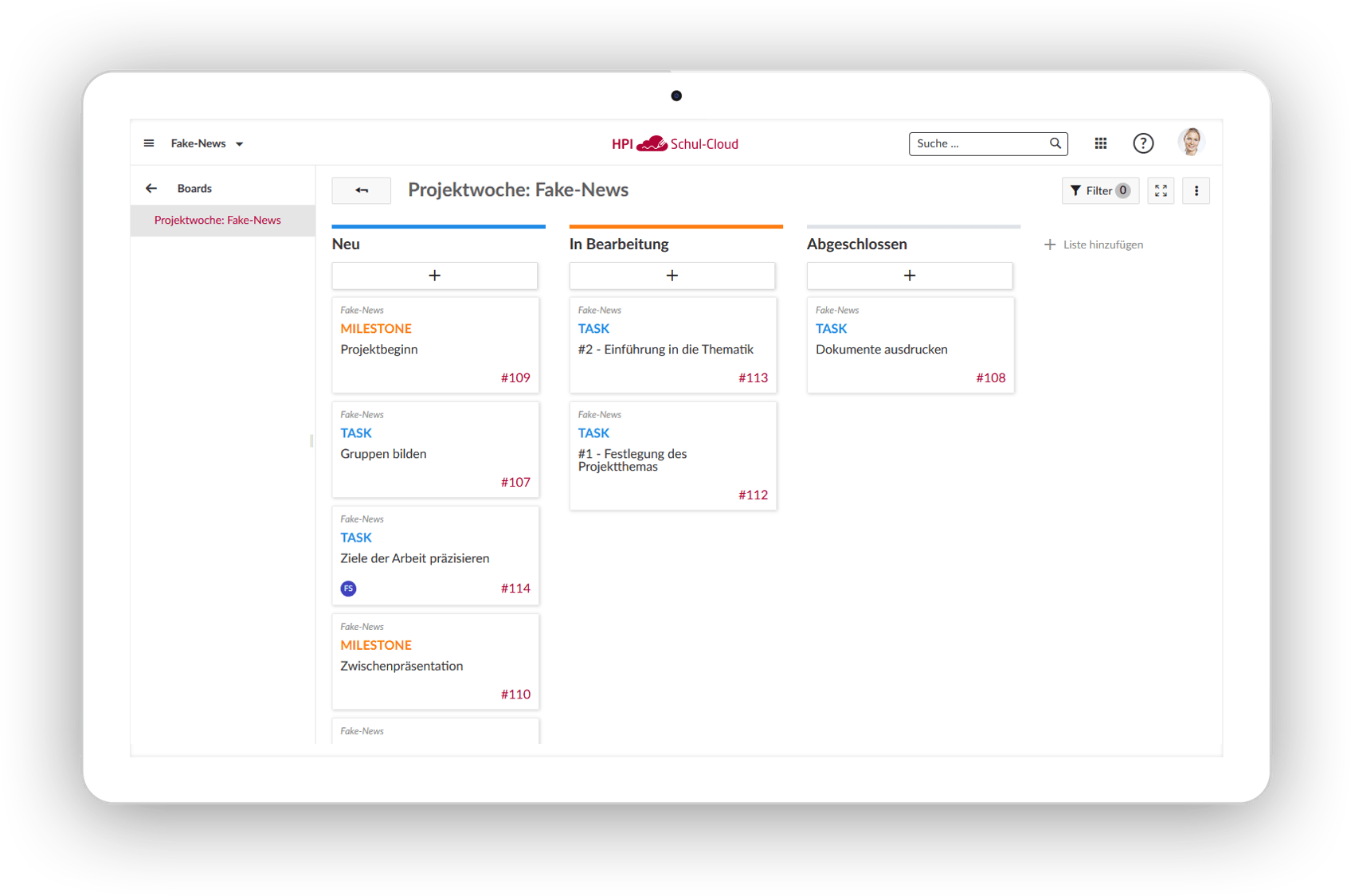The width and height of the screenshot is (1351, 896).
Task: Open the apps grid launcher
Action: (1100, 143)
